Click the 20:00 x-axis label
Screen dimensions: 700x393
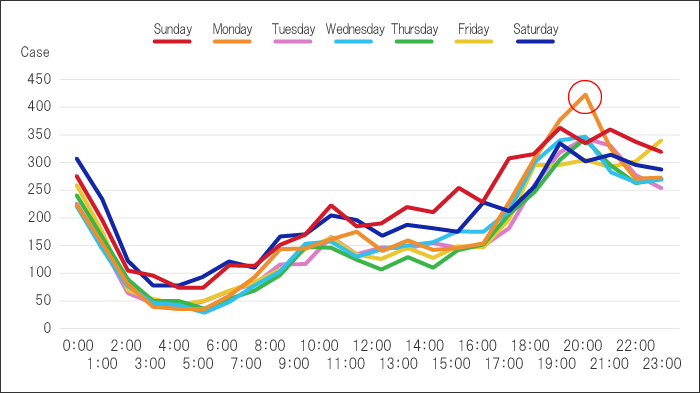[583, 346]
